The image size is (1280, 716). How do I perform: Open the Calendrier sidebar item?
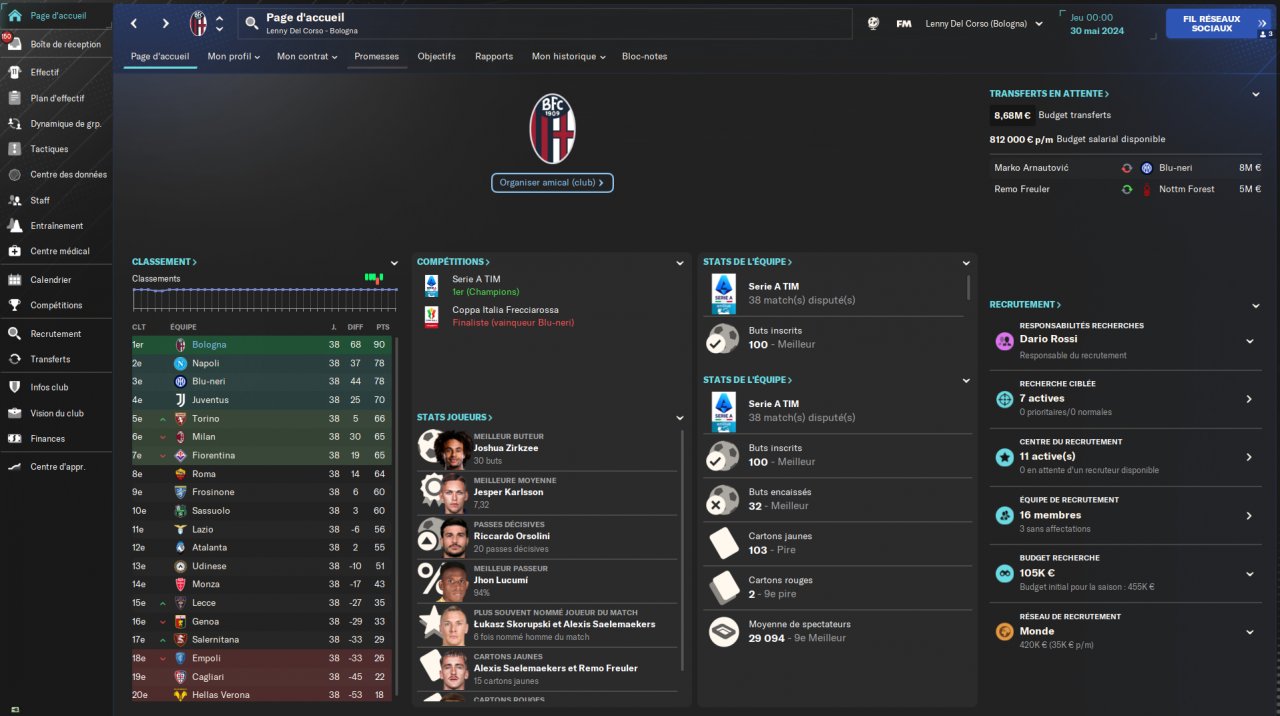[50, 280]
